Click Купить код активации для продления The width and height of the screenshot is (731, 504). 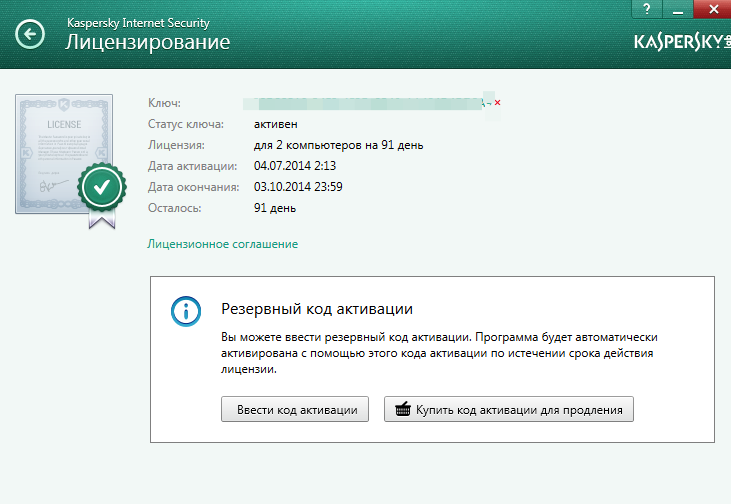tap(509, 409)
